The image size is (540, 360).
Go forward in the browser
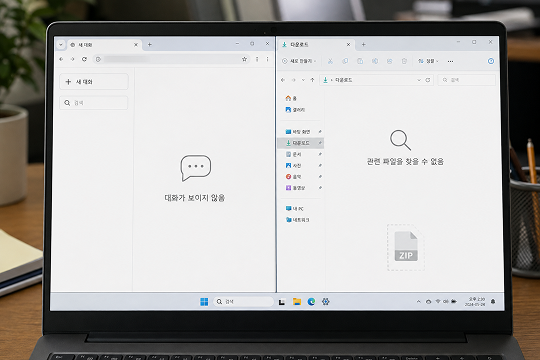pos(72,59)
